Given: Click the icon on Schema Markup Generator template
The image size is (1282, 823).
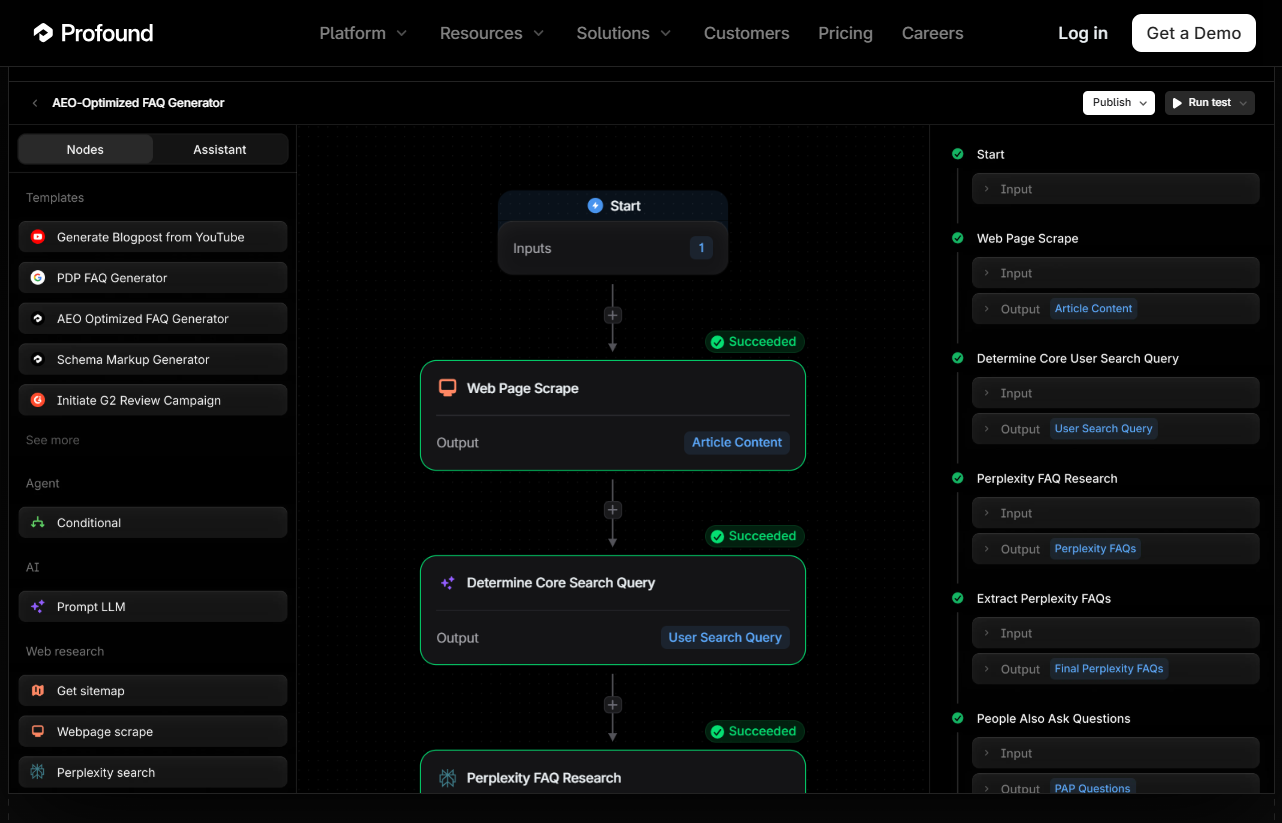Looking at the screenshot, I should pyautogui.click(x=38, y=360).
